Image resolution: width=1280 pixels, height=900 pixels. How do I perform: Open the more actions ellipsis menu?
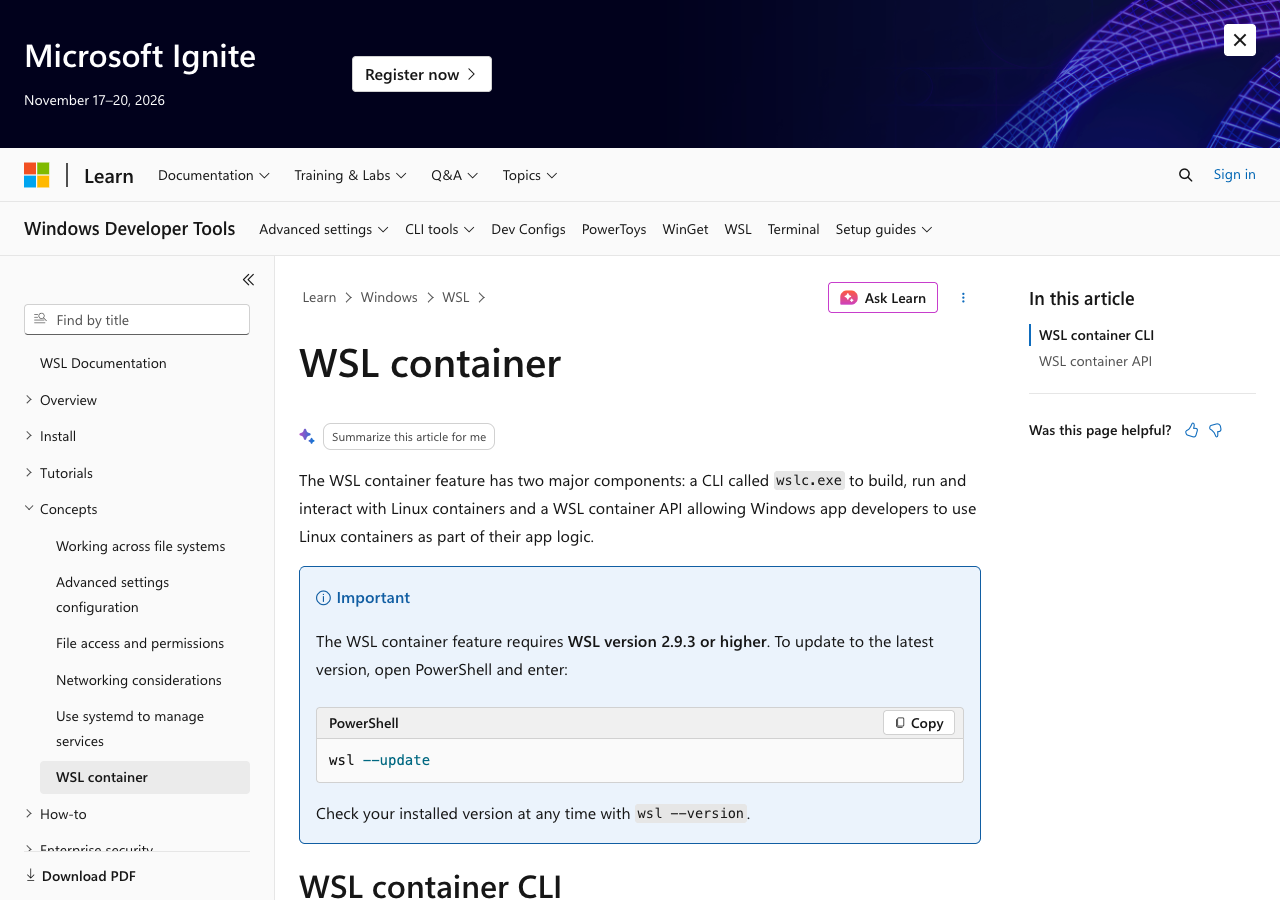point(964,298)
